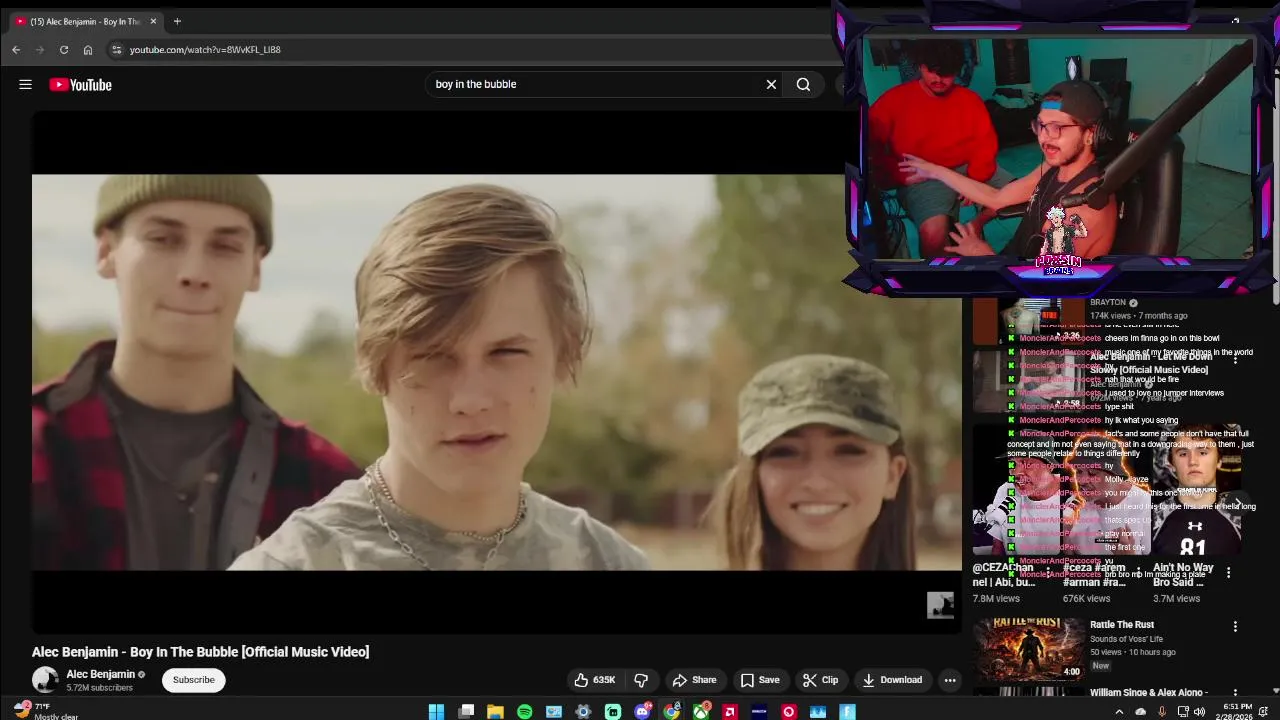This screenshot has width=1280, height=720.
Task: Open the weather widget showing 71°F
Action: 45,711
